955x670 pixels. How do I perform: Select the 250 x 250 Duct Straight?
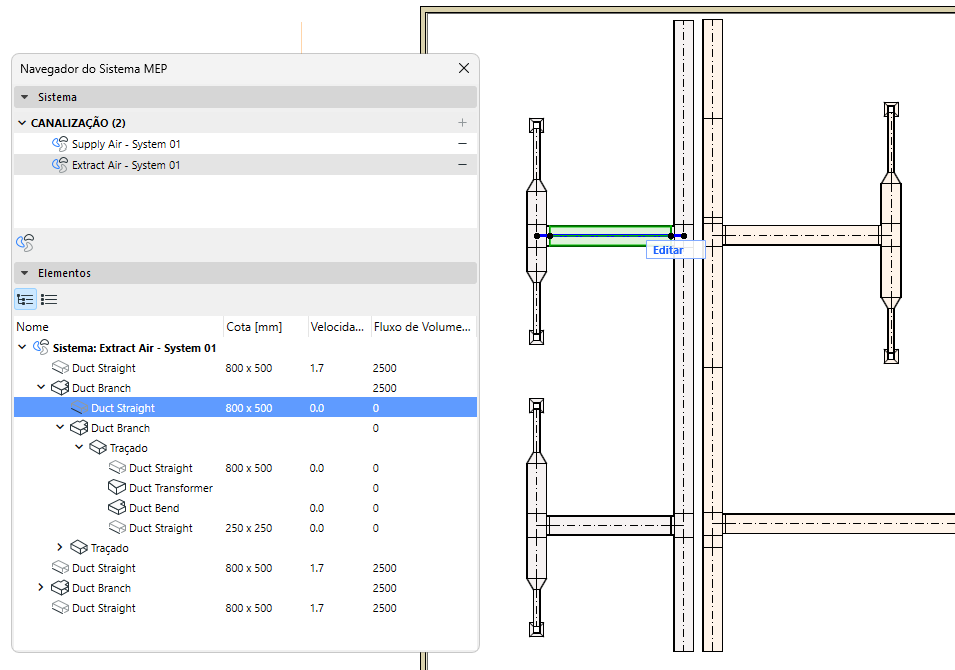pos(160,528)
